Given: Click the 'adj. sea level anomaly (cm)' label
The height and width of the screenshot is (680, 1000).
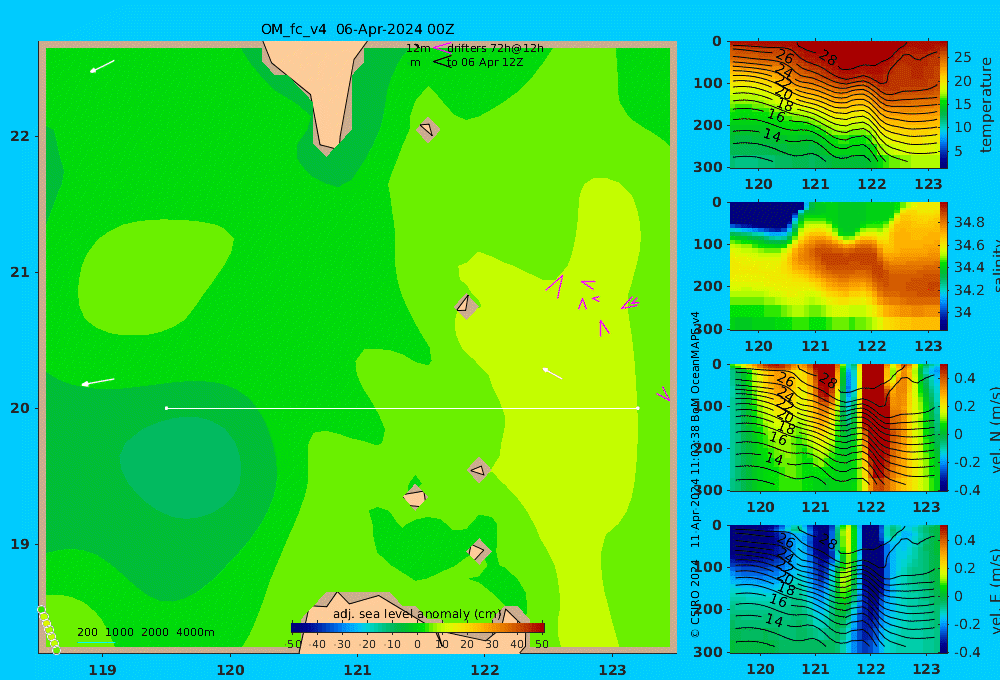Looking at the screenshot, I should point(417,614).
